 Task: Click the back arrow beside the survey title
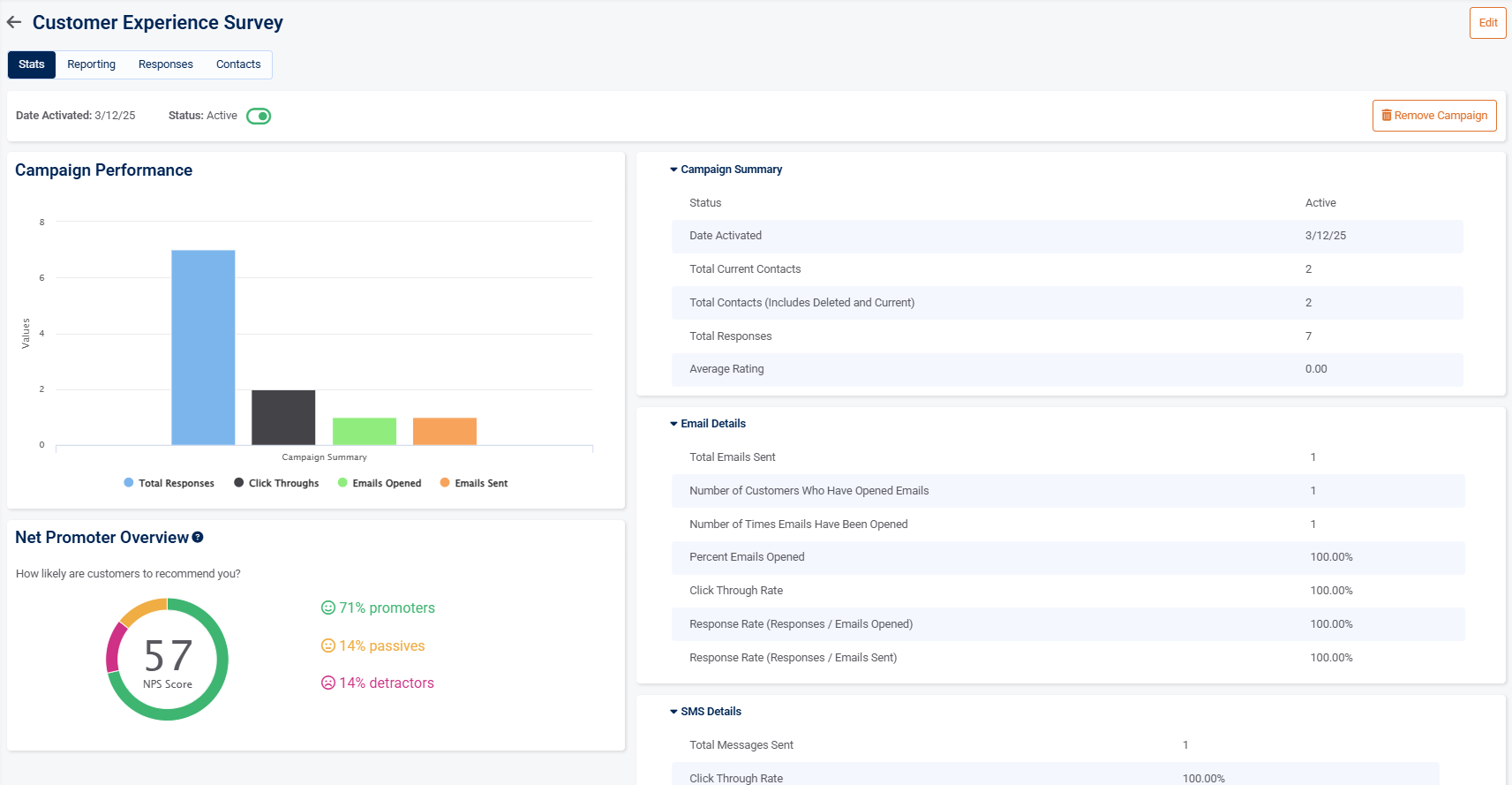click(14, 23)
